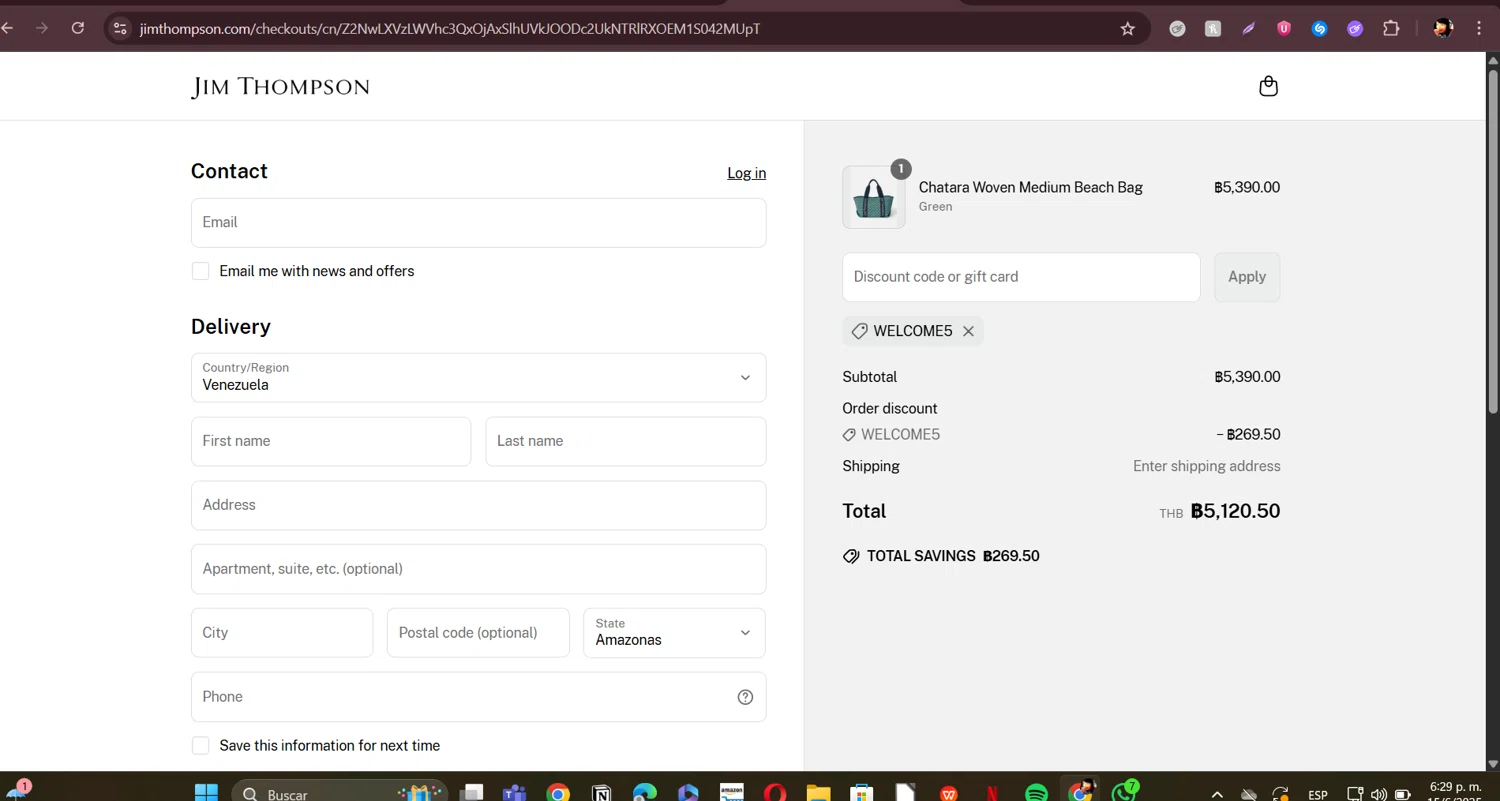1500x801 pixels.
Task: Bookmark this page with the star
Action: (x=1128, y=29)
